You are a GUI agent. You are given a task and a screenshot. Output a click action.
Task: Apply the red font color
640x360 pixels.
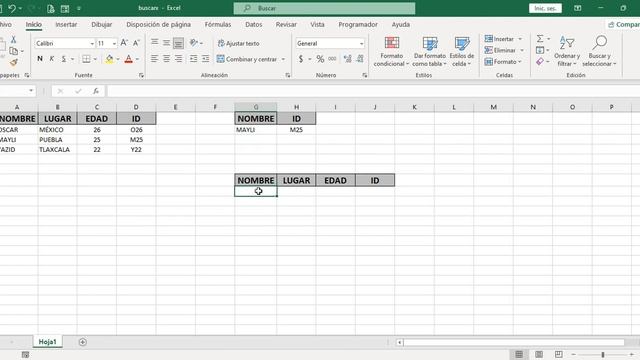click(129, 59)
